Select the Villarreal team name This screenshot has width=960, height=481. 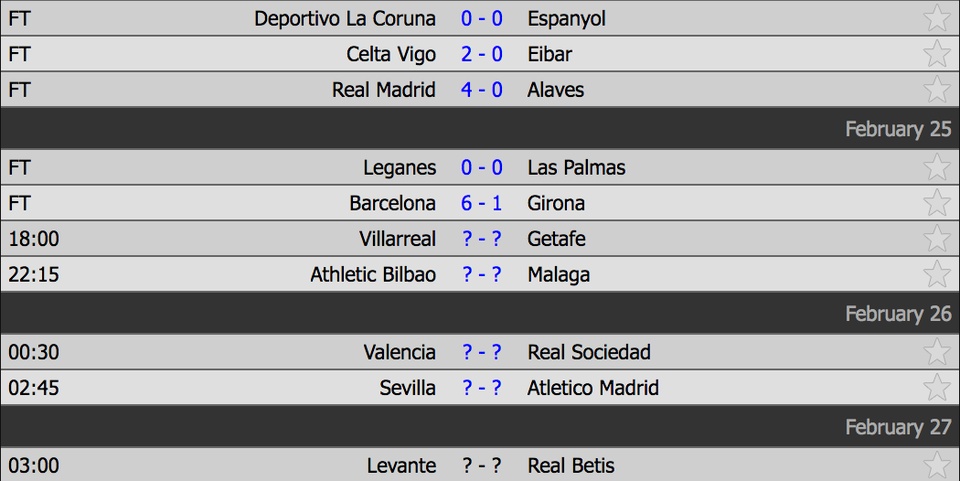397,239
